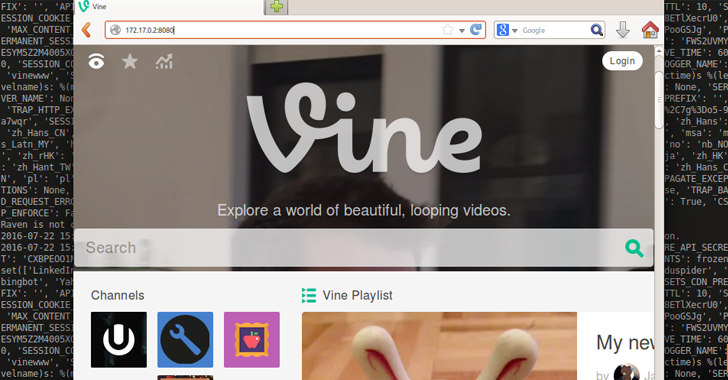The width and height of the screenshot is (728, 380).
Task: Focus the address bar with 172.17.0.2:8080
Action: (x=283, y=30)
